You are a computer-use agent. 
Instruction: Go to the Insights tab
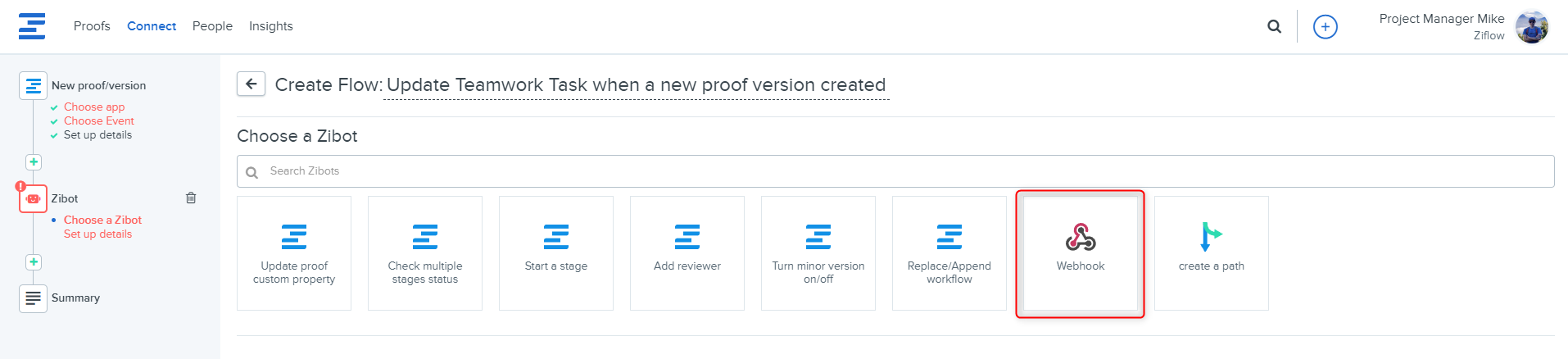point(270,26)
